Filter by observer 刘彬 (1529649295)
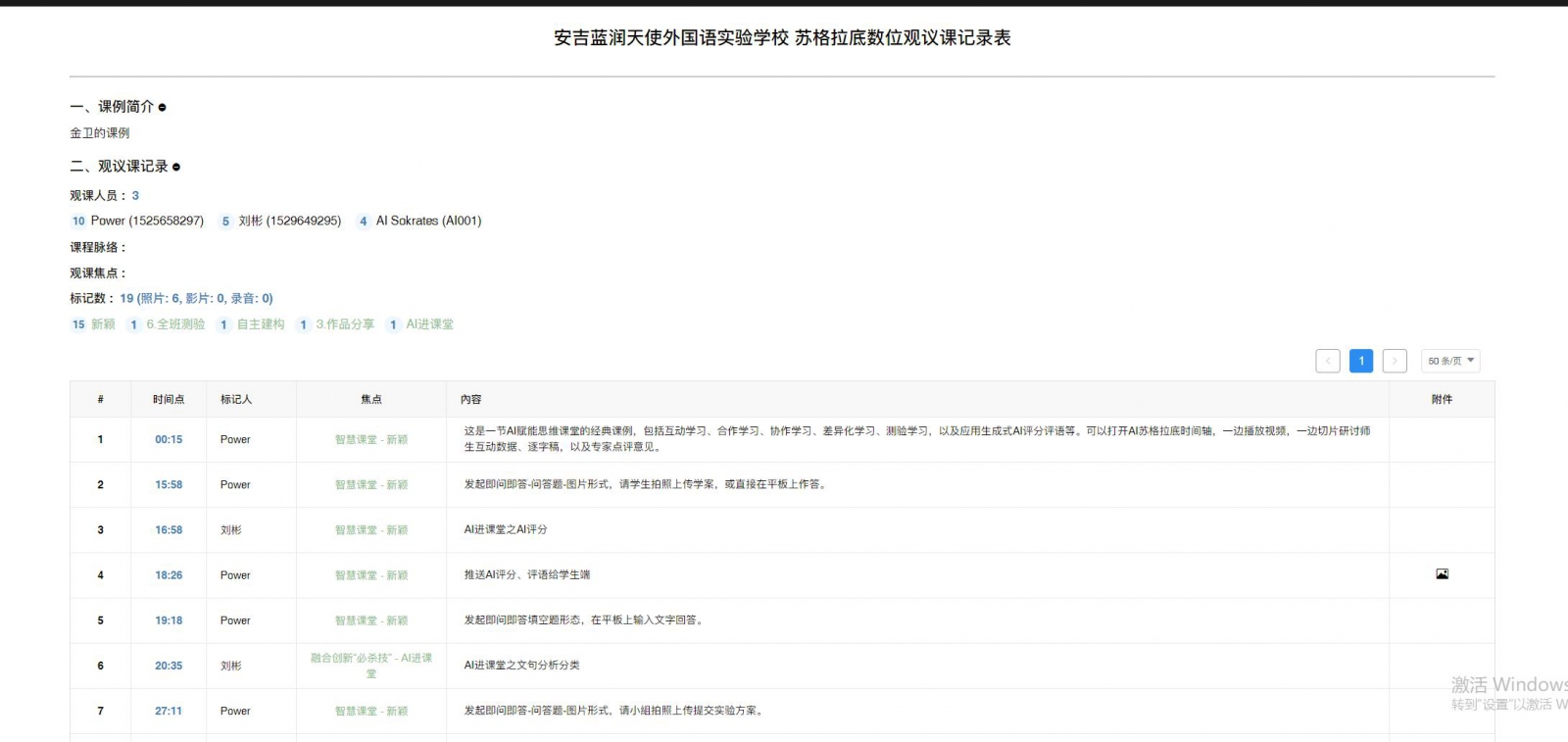Image resolution: width=1568 pixels, height=742 pixels. [289, 222]
